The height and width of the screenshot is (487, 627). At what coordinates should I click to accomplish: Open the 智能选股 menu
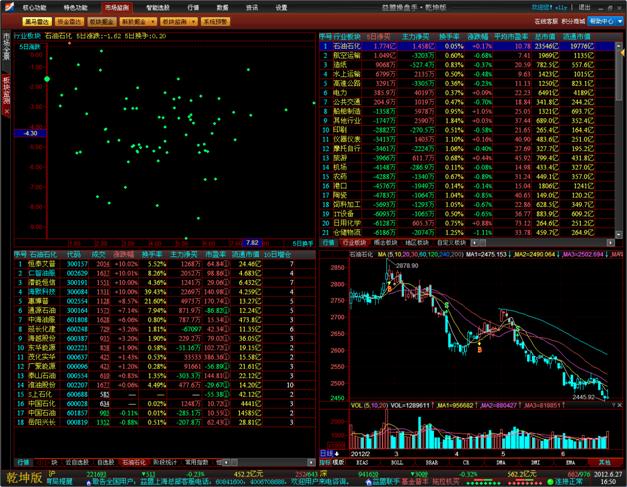coord(158,8)
